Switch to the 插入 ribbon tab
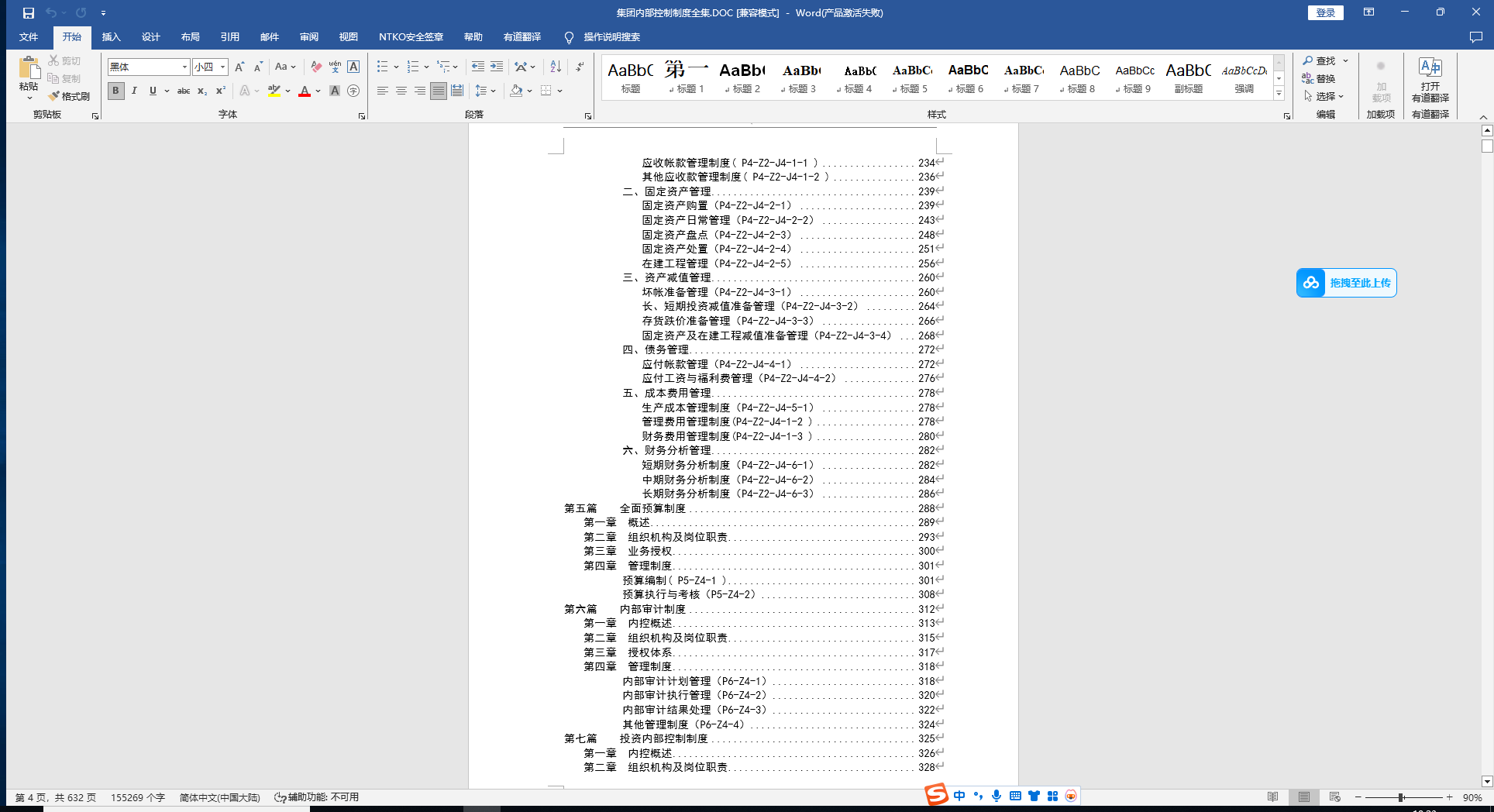The width and height of the screenshot is (1494, 812). pyautogui.click(x=112, y=37)
